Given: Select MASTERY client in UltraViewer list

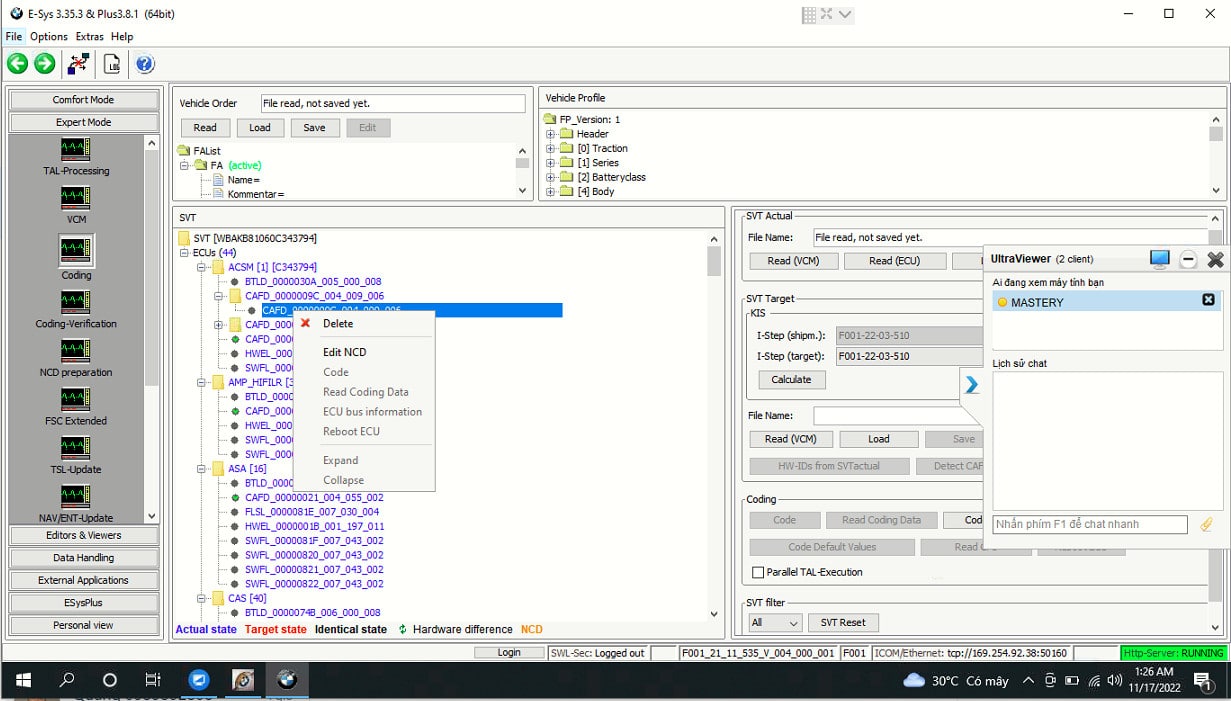Looking at the screenshot, I should click(1106, 301).
